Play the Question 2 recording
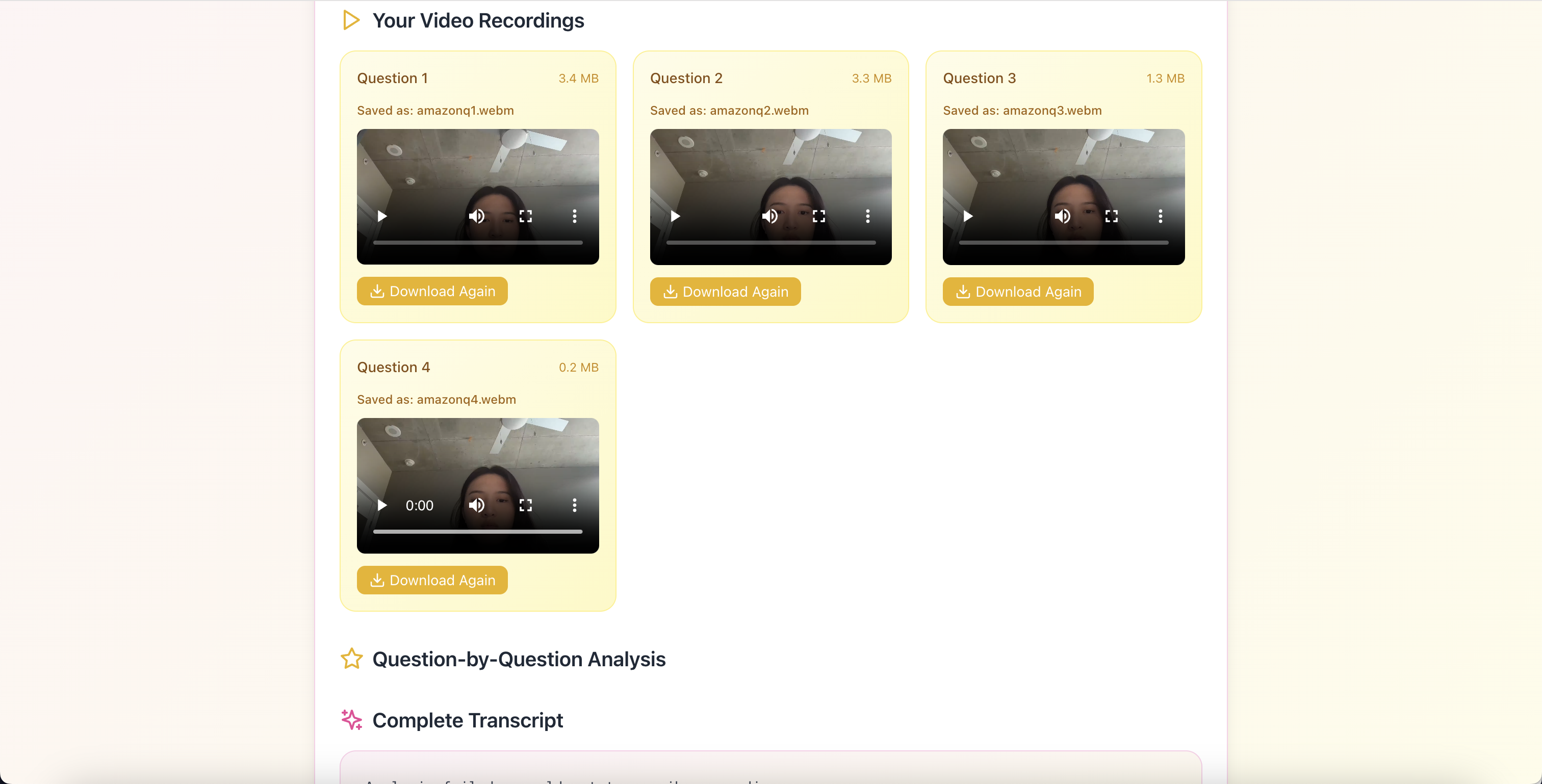The image size is (1542, 784). 675,216
